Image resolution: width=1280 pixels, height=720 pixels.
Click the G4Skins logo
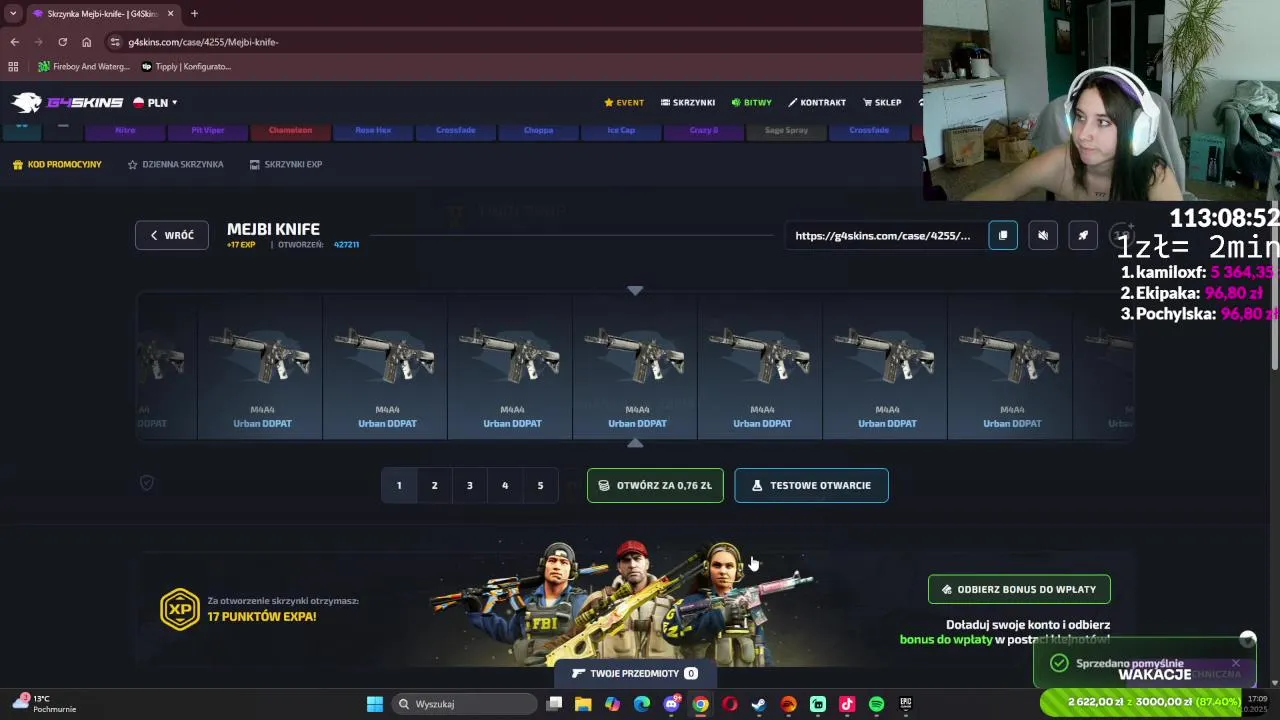67,102
